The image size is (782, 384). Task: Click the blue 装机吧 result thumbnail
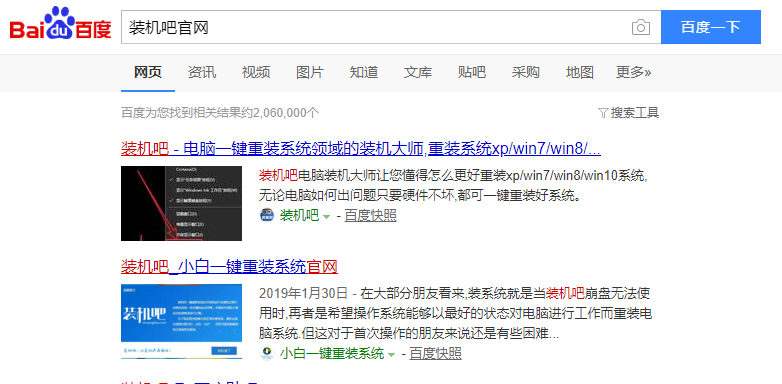click(182, 321)
